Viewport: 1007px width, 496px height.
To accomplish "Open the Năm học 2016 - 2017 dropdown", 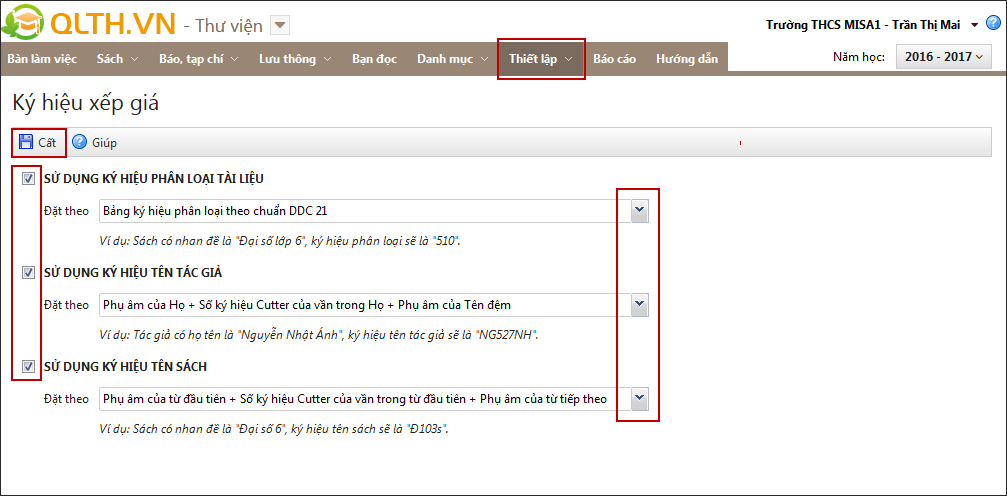I will click(x=943, y=57).
